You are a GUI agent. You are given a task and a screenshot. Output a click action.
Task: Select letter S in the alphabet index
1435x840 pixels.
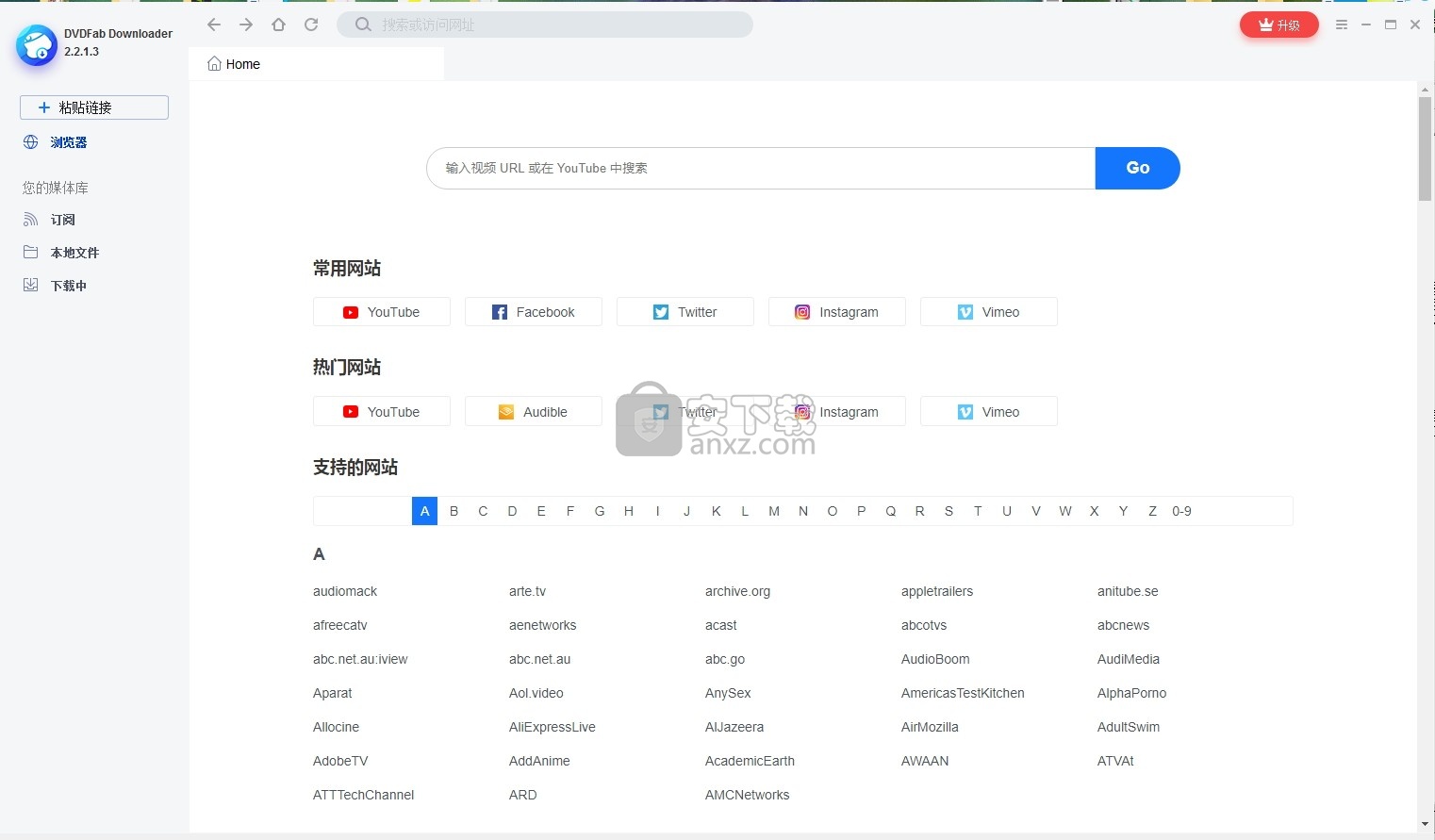948,511
